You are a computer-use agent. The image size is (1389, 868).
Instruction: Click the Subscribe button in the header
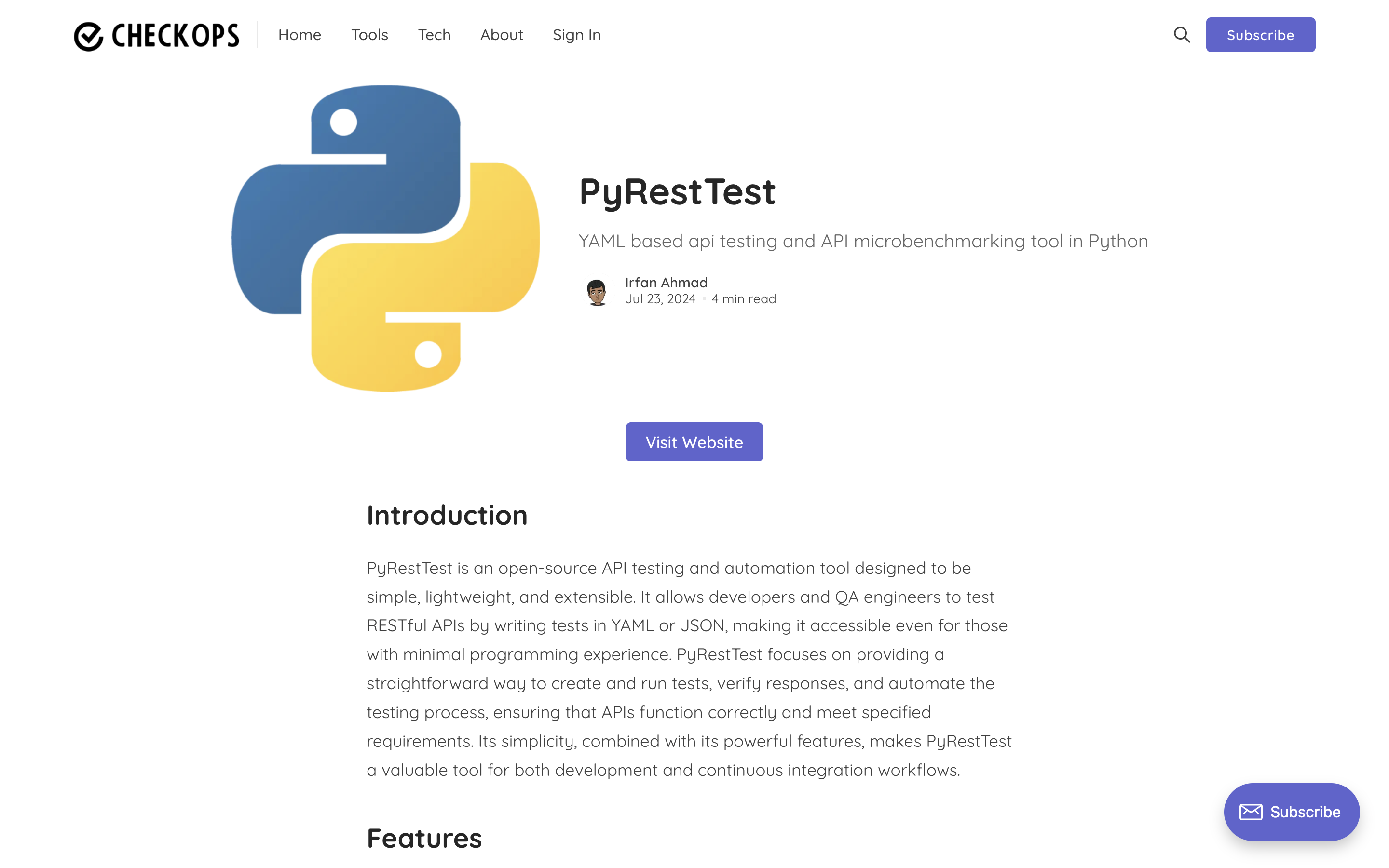1260,34
